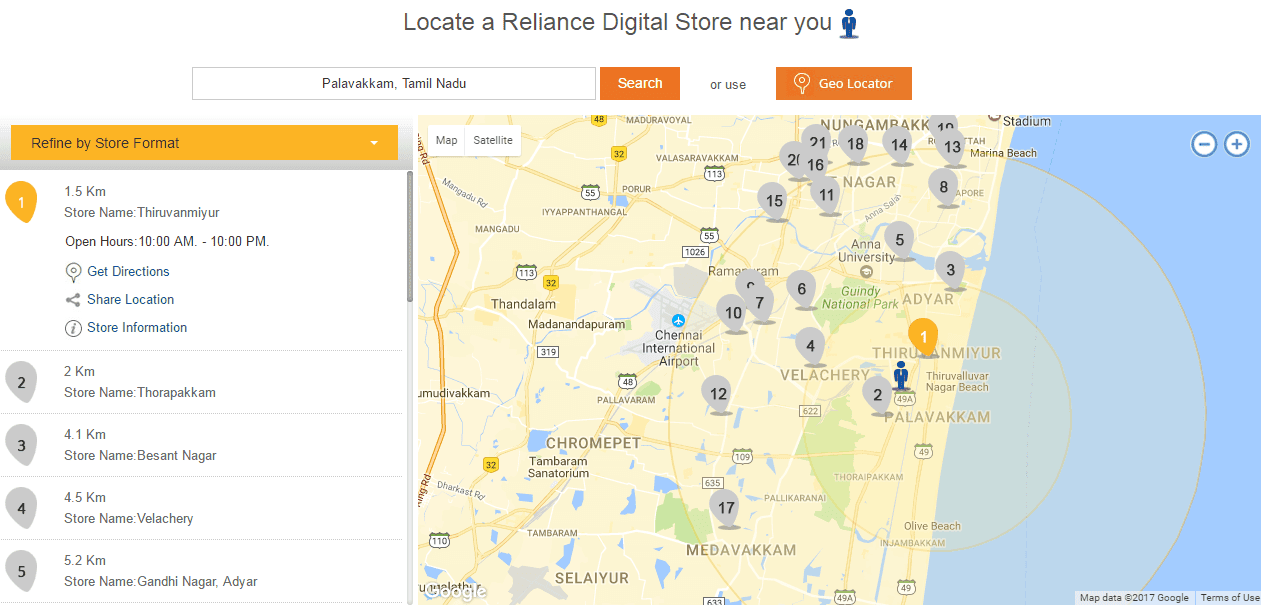Open map marker number 8 on the map
The width and height of the screenshot is (1261, 611).
click(x=943, y=186)
